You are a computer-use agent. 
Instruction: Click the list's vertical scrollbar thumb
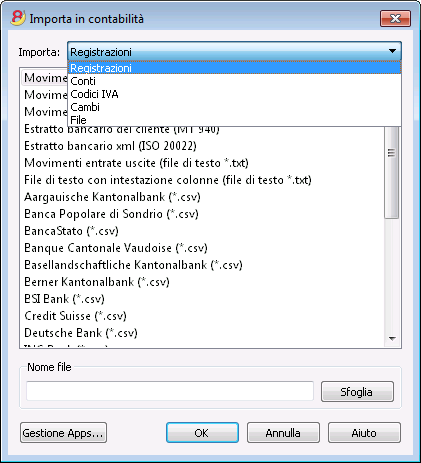(x=392, y=173)
